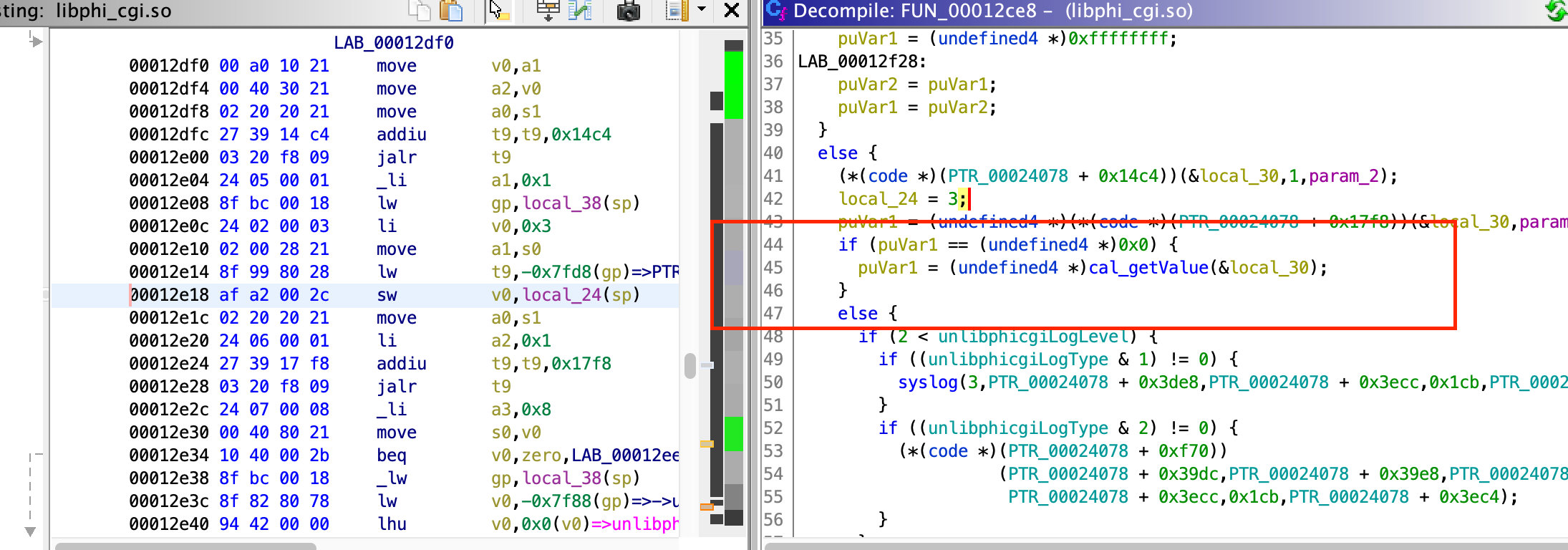
Task: Click the Copy icon in Listing toolbar
Action: (420, 10)
